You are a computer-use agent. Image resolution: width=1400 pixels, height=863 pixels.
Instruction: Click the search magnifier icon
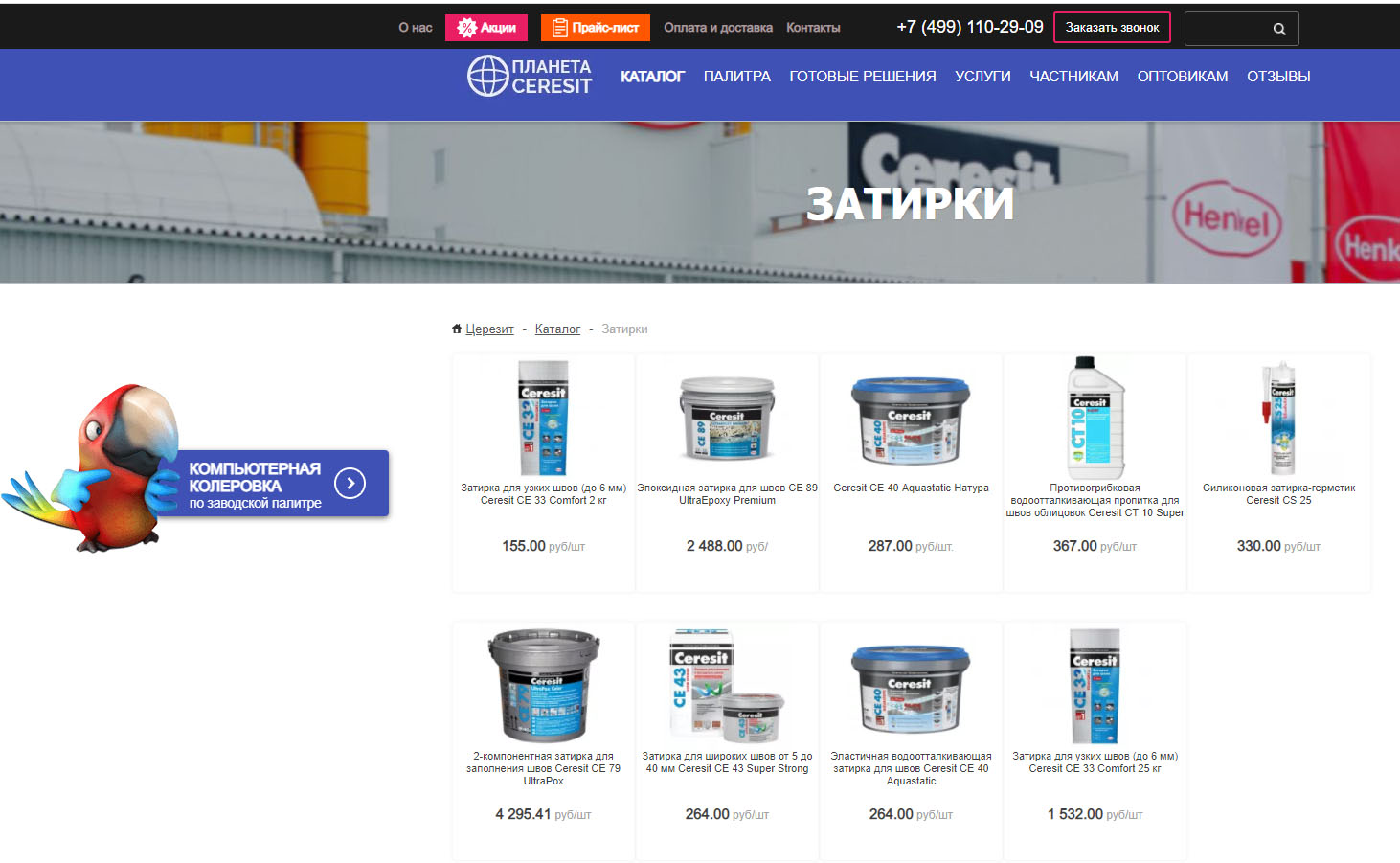pos(1278,29)
